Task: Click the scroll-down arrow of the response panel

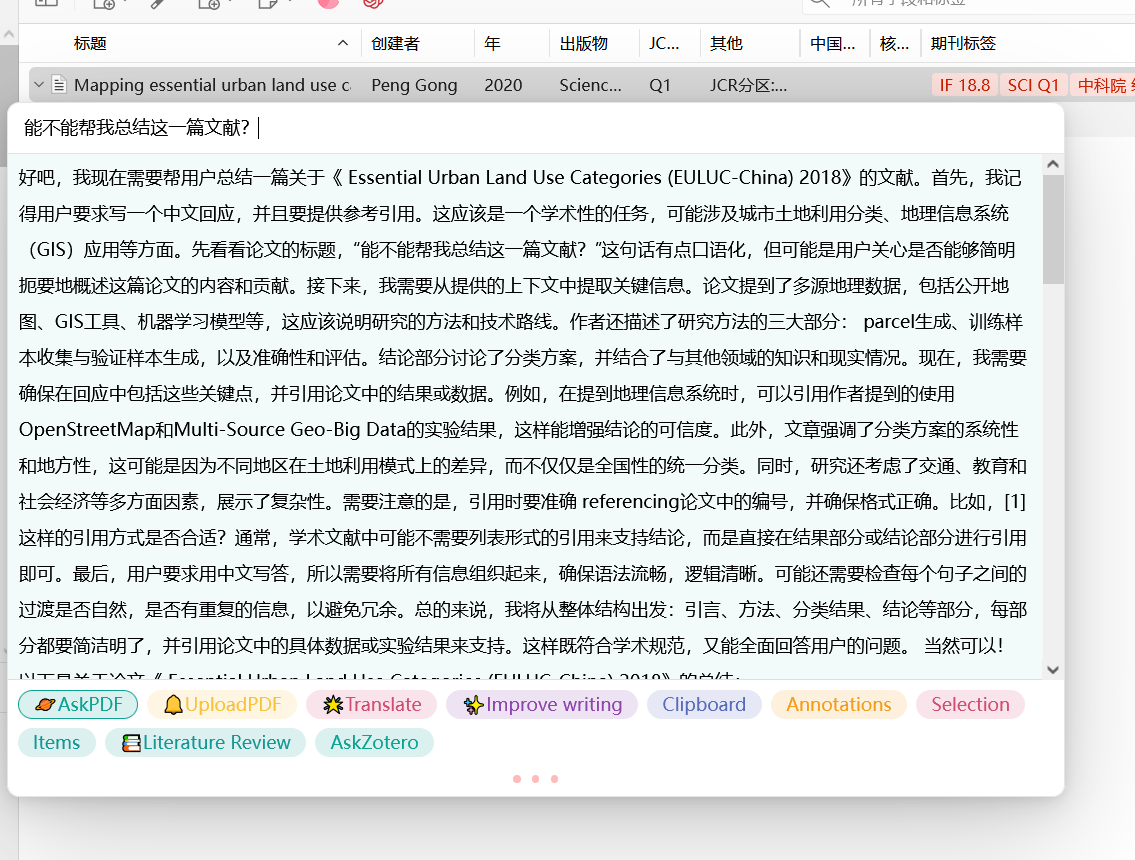Action: tap(1053, 670)
